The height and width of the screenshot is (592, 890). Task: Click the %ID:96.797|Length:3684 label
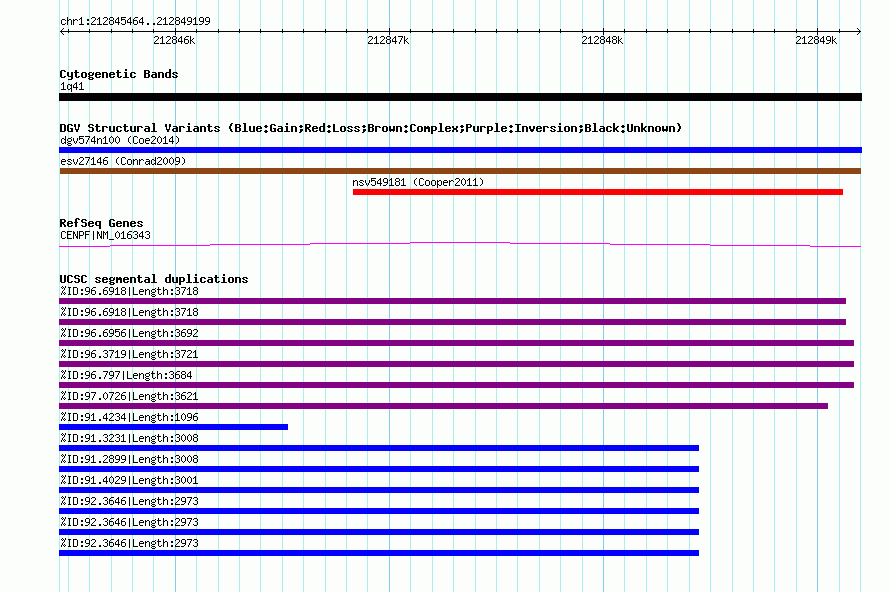pyautogui.click(x=126, y=375)
